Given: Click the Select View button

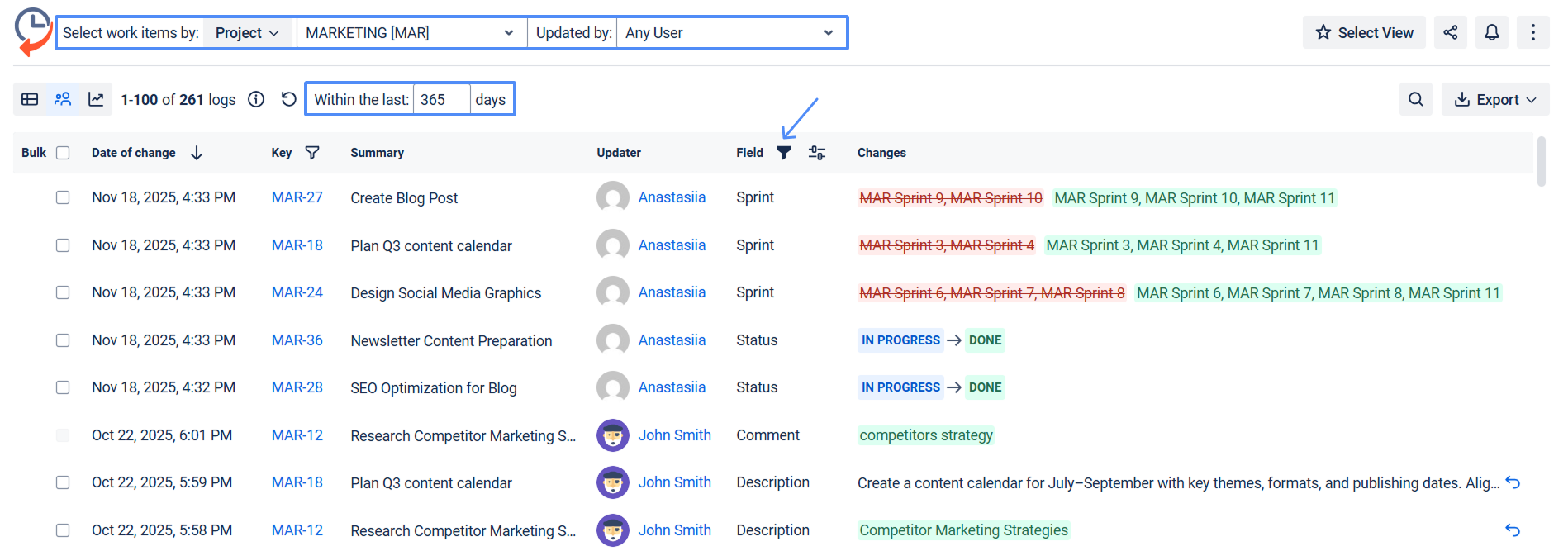Looking at the screenshot, I should click(1364, 32).
